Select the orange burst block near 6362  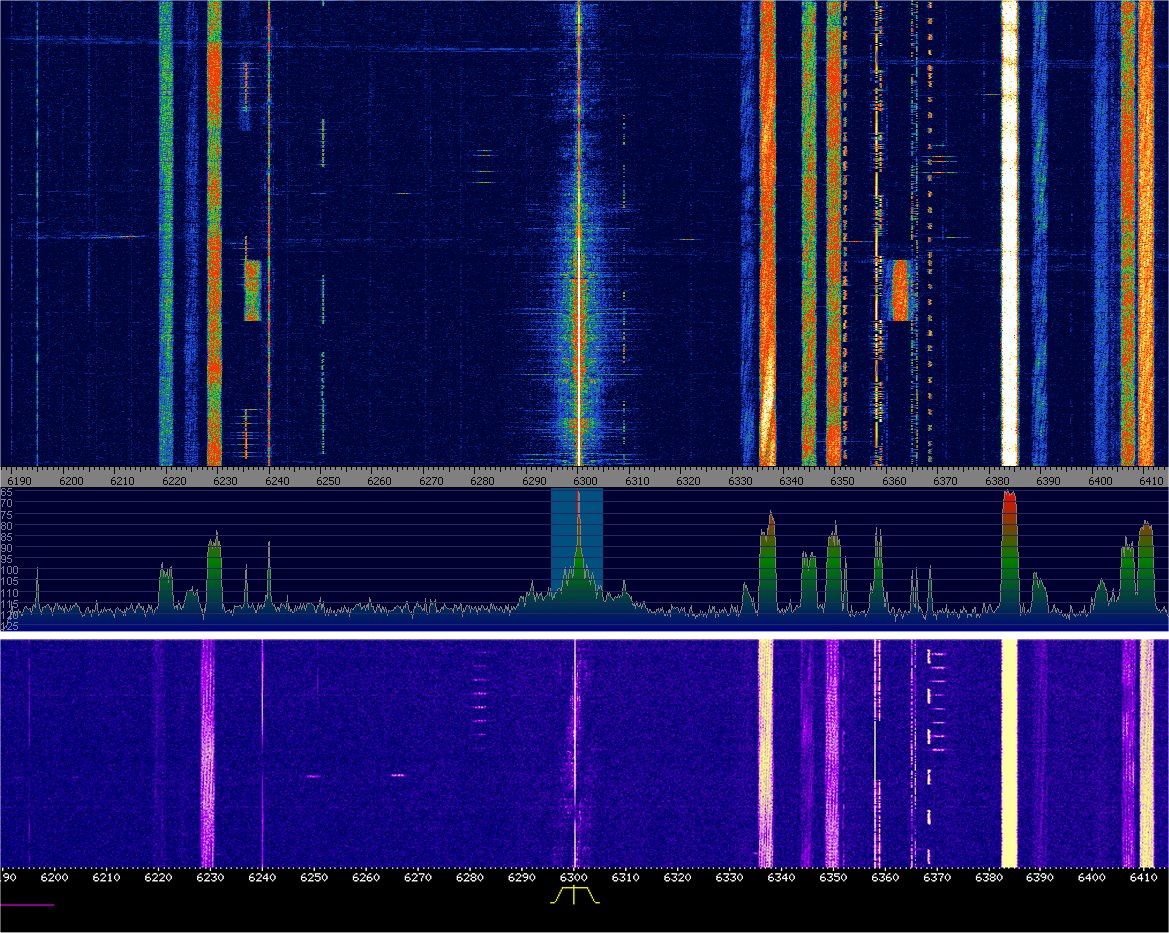click(x=901, y=290)
